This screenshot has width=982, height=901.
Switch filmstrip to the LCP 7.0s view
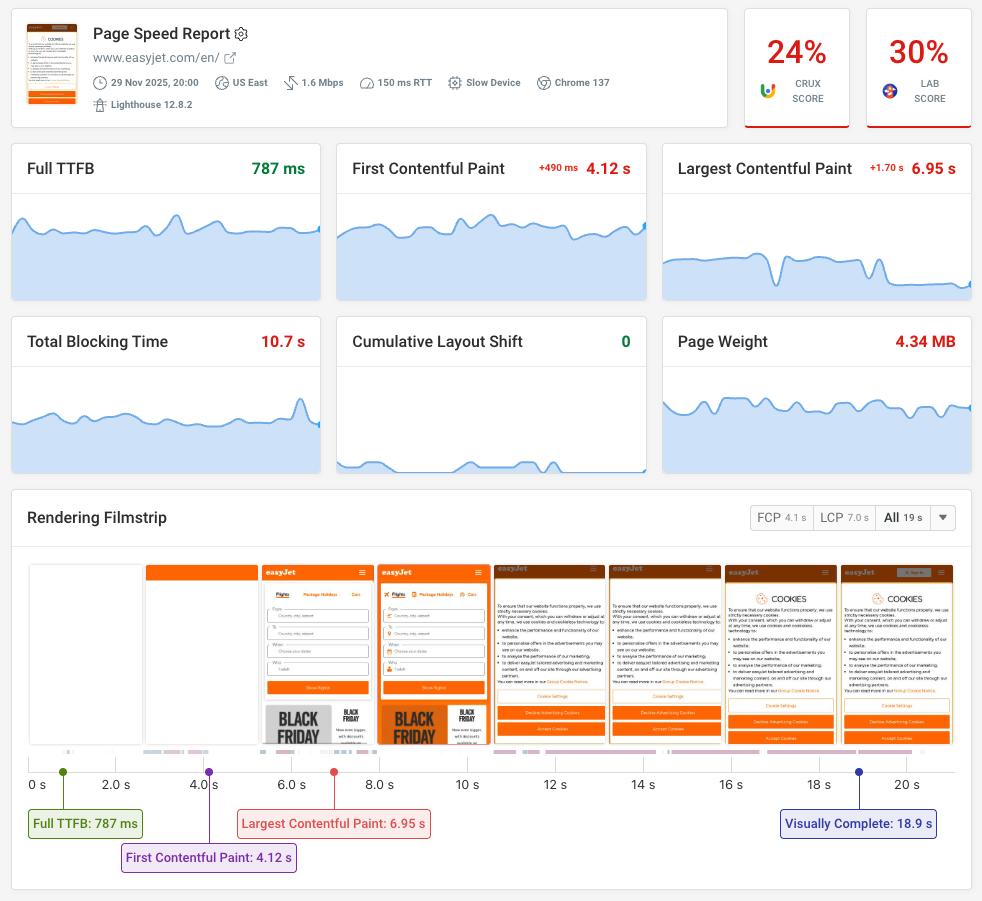pyautogui.click(x=844, y=518)
